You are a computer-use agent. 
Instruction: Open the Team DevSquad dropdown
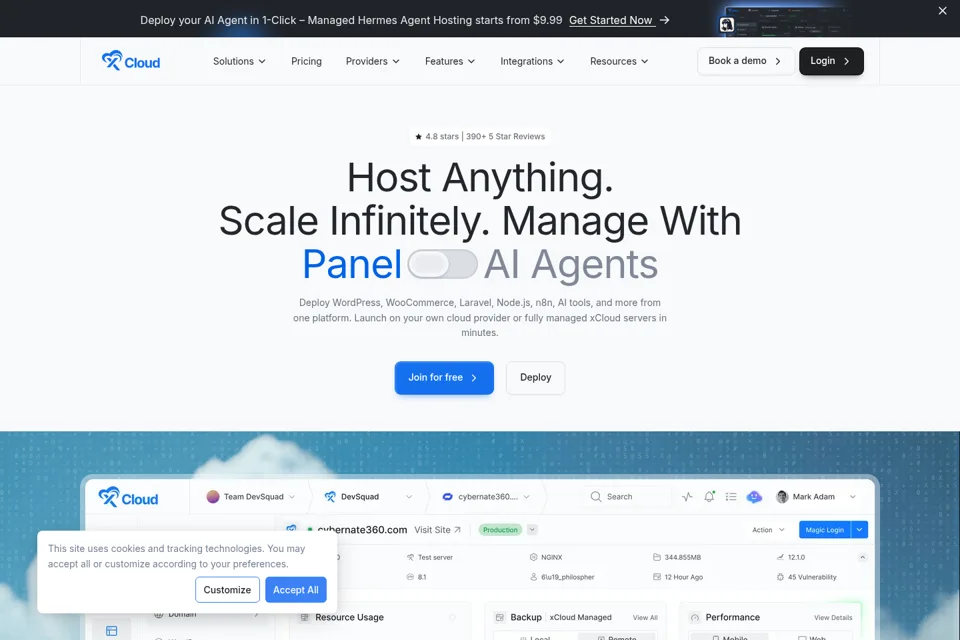pyautogui.click(x=291, y=497)
